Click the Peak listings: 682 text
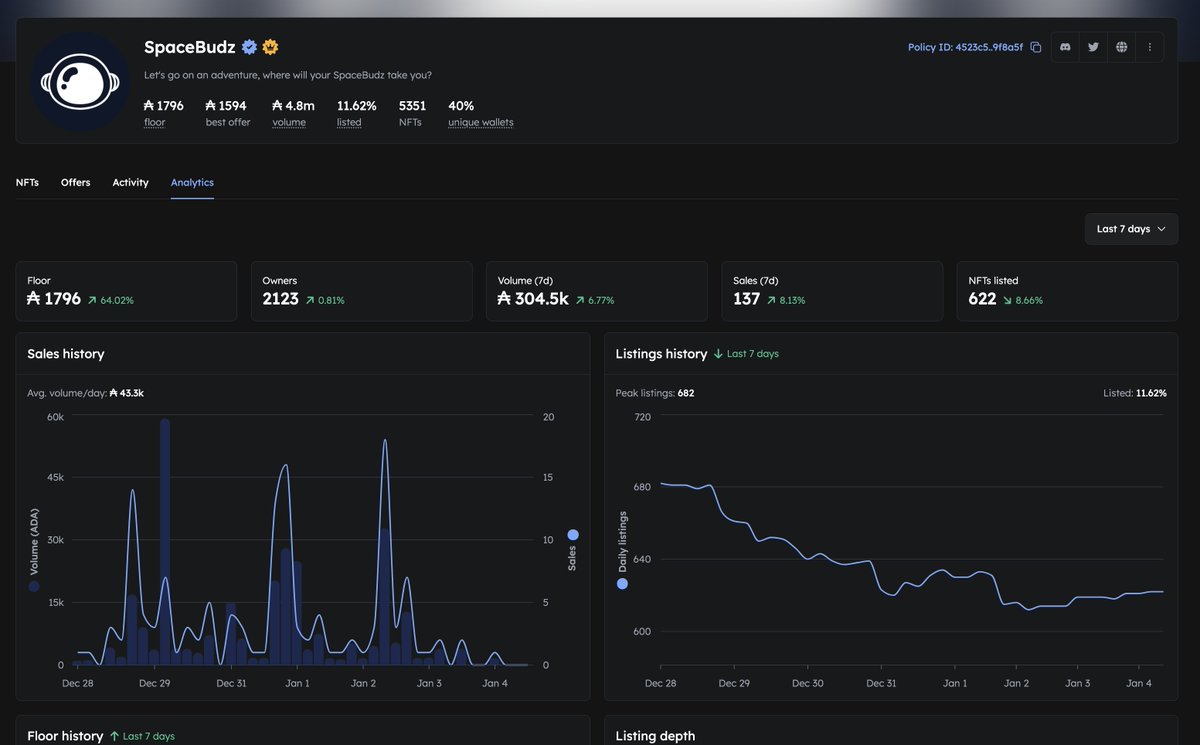1200x745 pixels. [655, 393]
